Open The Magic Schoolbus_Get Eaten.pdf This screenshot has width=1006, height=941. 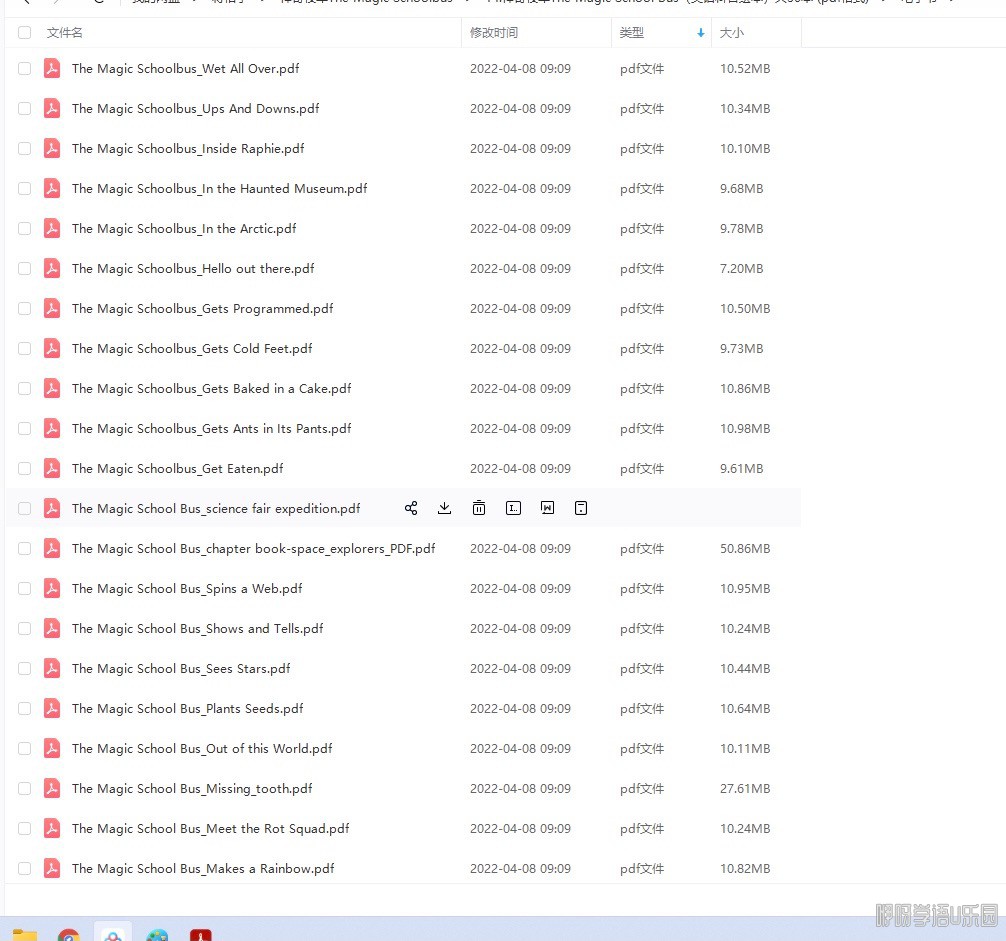pyautogui.click(x=178, y=469)
